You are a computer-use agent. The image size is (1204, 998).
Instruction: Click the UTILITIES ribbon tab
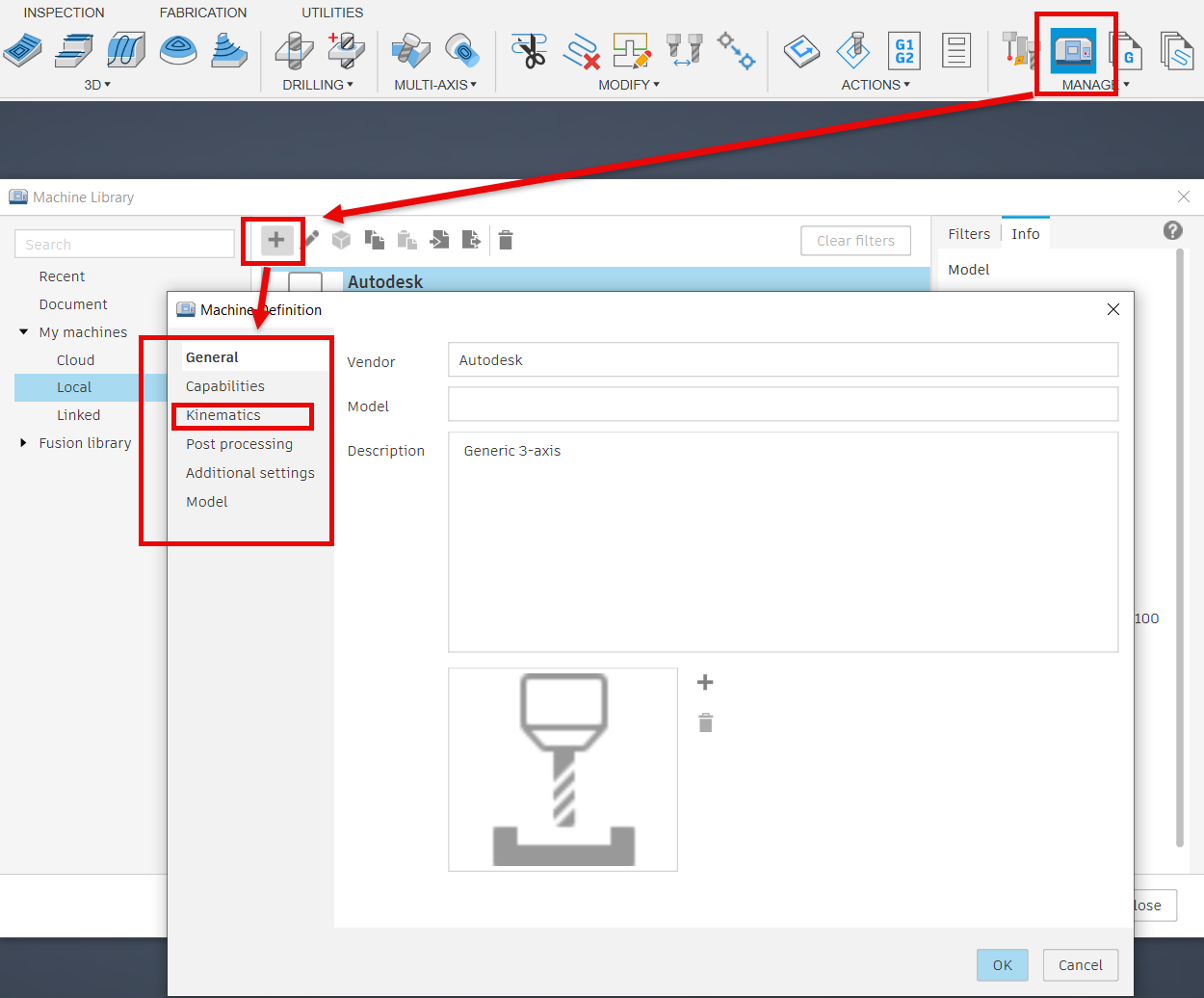(x=331, y=13)
